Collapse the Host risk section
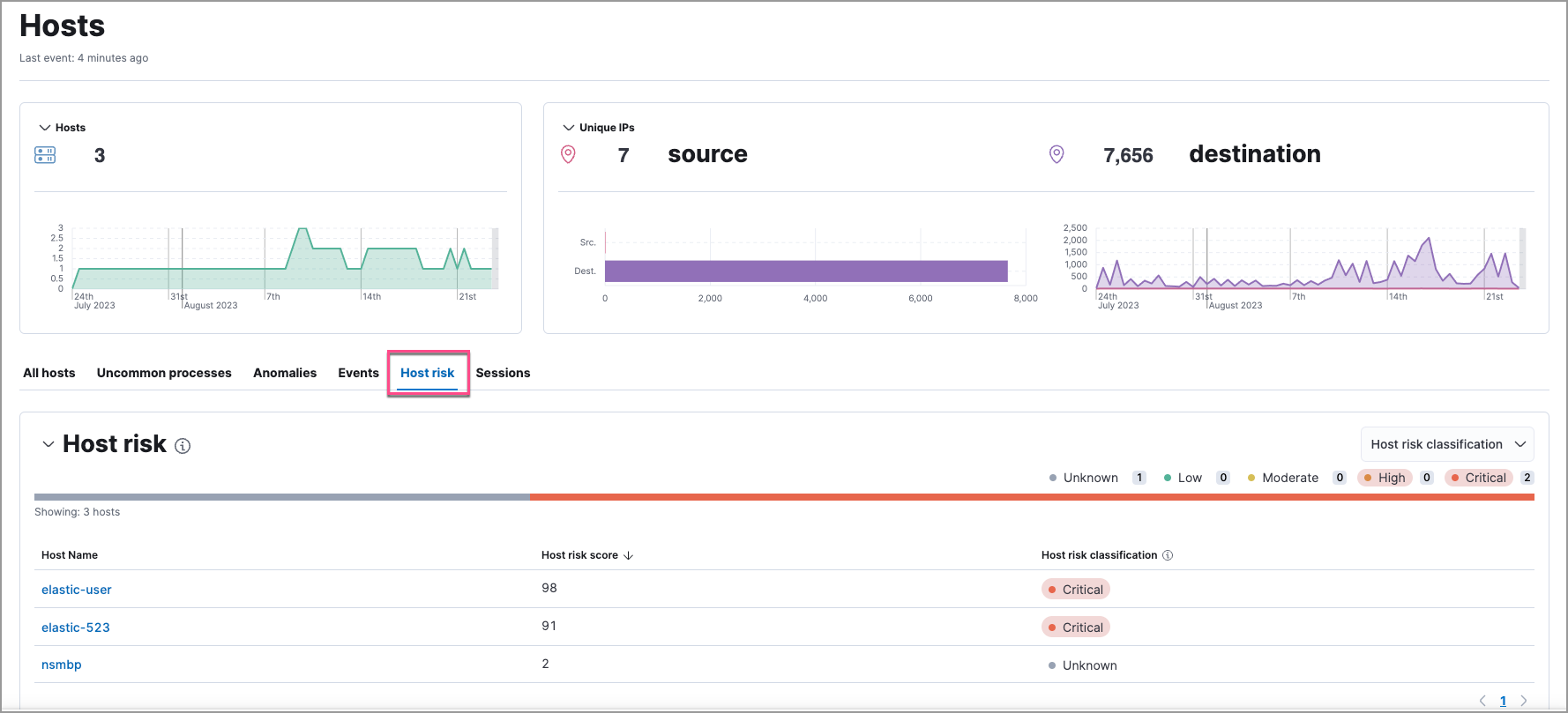This screenshot has width=1568, height=713. pyautogui.click(x=49, y=444)
